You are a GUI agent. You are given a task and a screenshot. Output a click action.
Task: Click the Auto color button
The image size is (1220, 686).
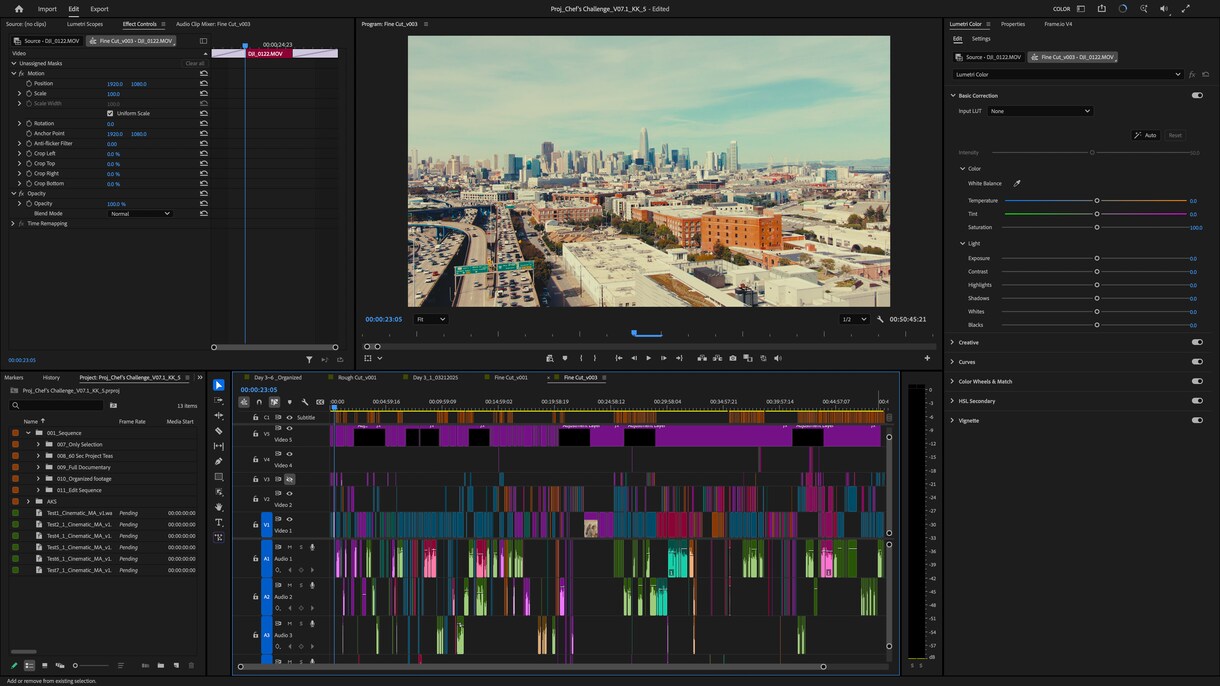tap(1145, 135)
